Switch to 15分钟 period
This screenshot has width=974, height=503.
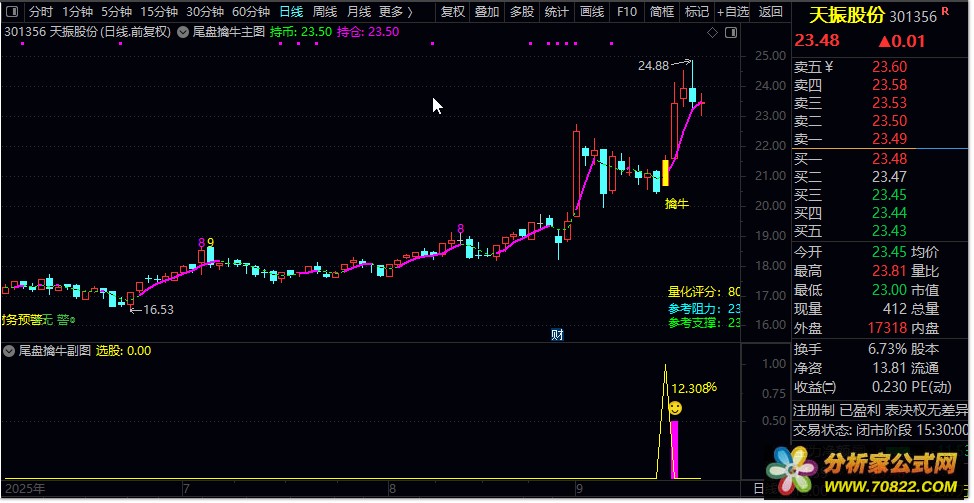point(159,11)
